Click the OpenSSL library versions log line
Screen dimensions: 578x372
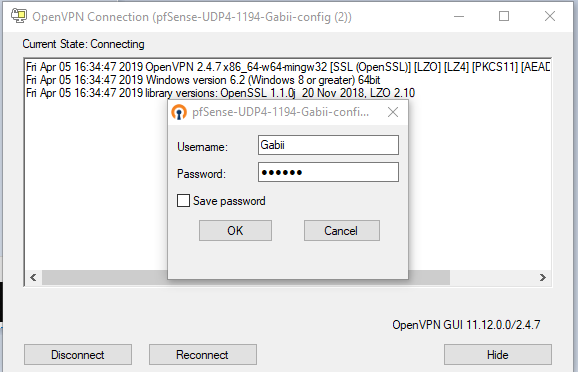220,93
